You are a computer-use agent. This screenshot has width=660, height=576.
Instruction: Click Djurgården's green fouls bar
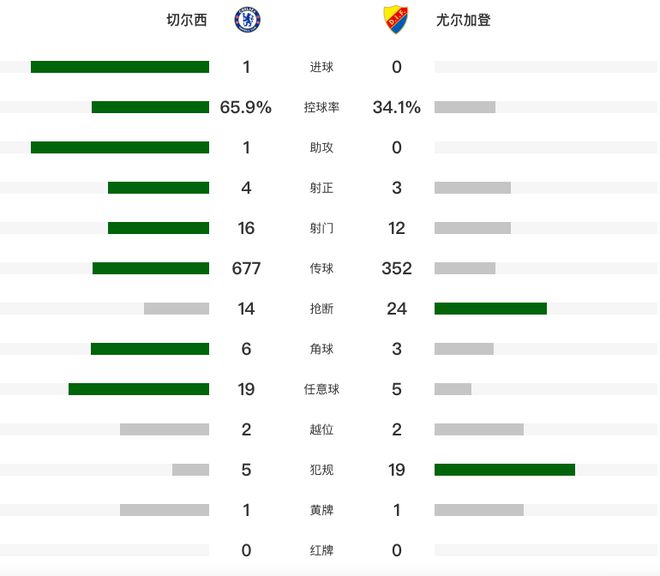[x=504, y=470]
